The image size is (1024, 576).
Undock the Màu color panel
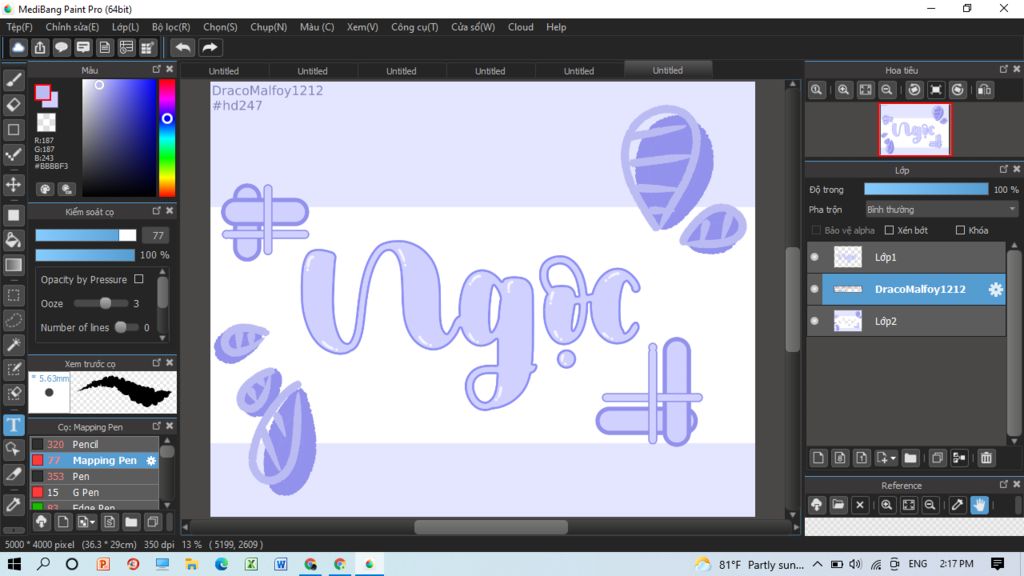pyautogui.click(x=156, y=69)
